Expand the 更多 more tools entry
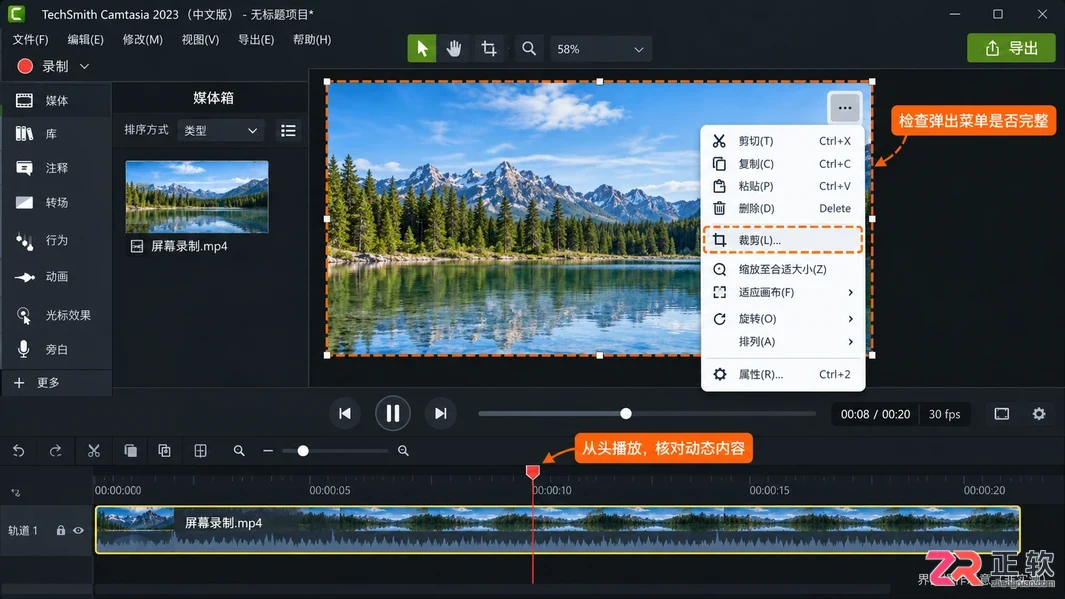1065x599 pixels. coord(56,383)
